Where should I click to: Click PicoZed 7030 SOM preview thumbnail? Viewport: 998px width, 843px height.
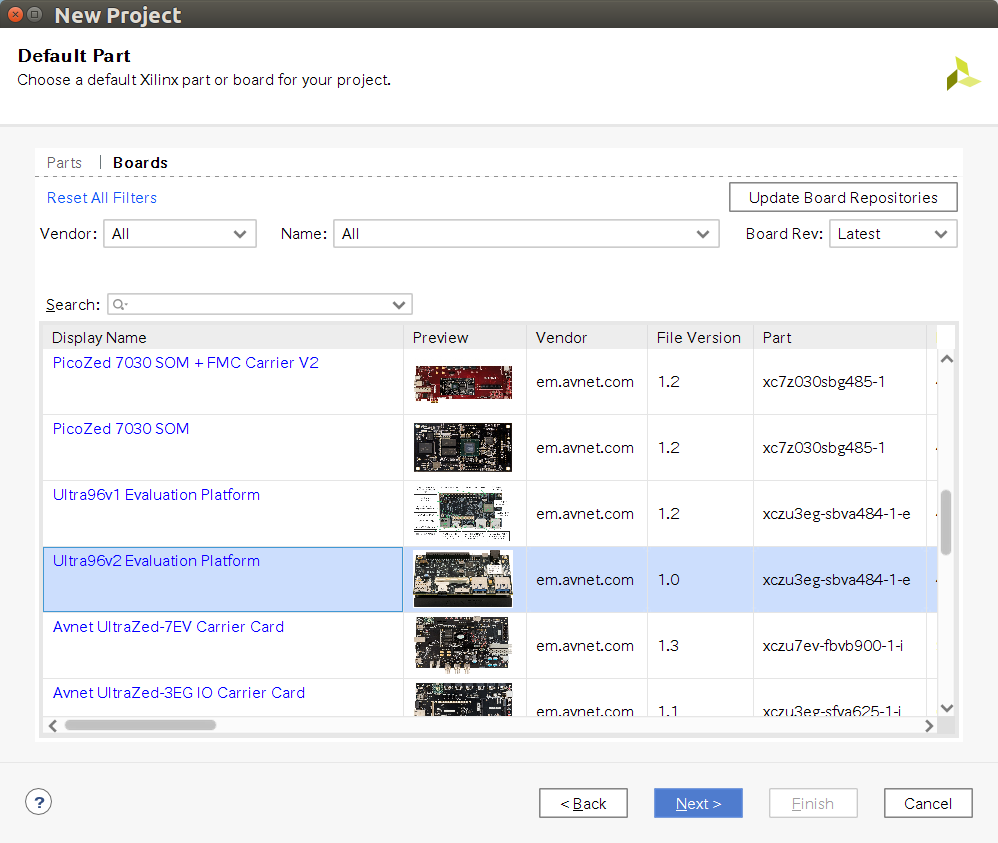pyautogui.click(x=463, y=448)
